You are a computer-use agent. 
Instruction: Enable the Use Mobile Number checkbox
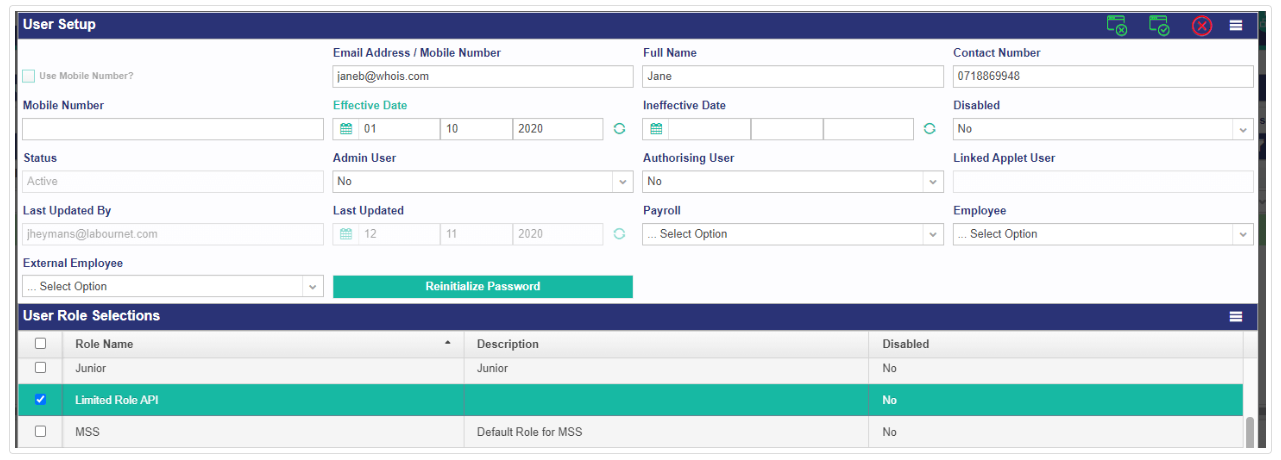(x=29, y=76)
